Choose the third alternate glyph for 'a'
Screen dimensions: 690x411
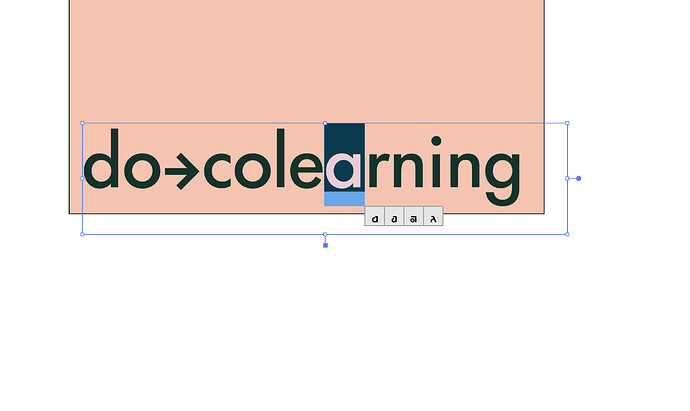pos(414,217)
